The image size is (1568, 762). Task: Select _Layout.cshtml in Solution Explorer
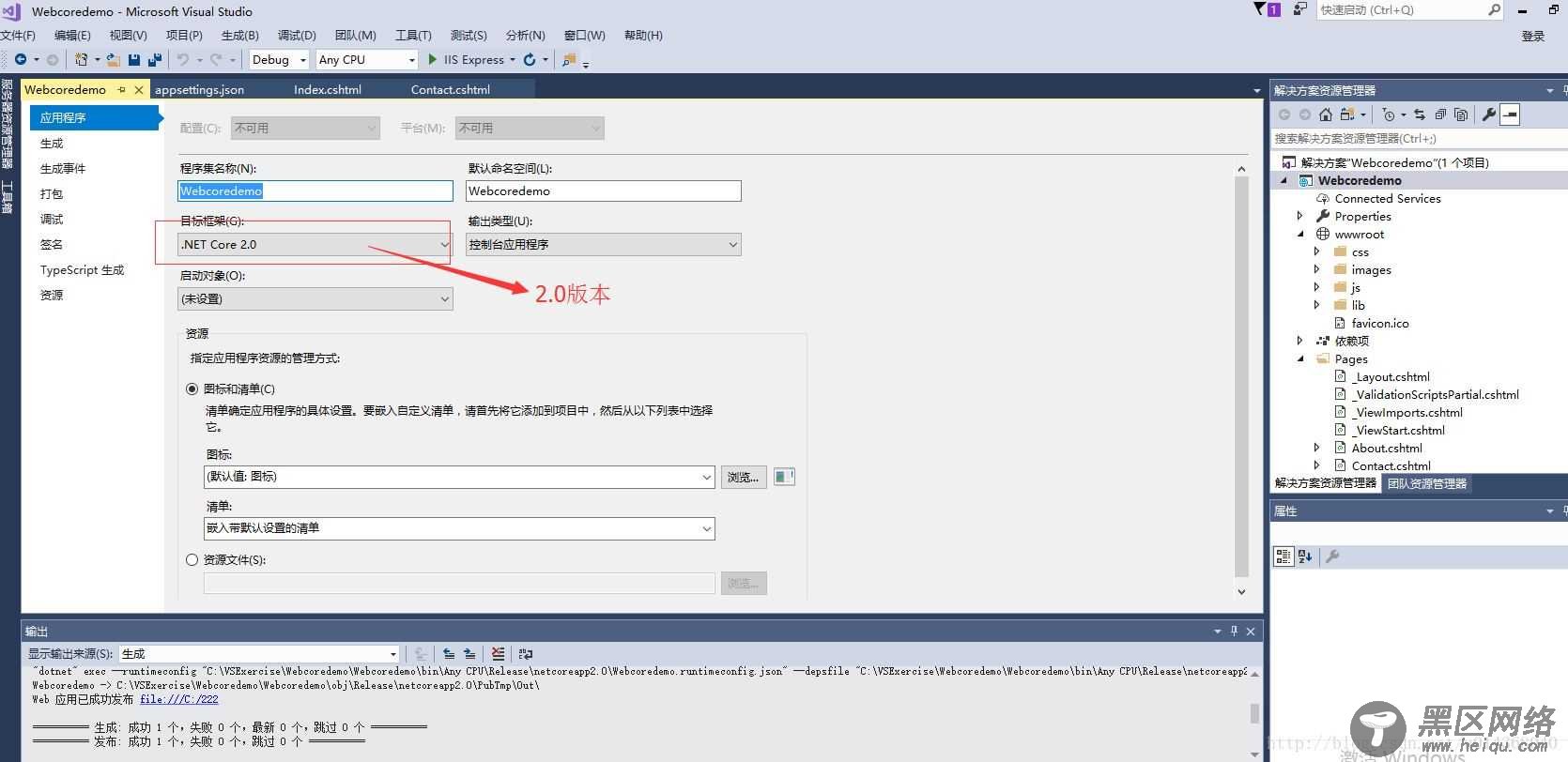tap(1391, 377)
